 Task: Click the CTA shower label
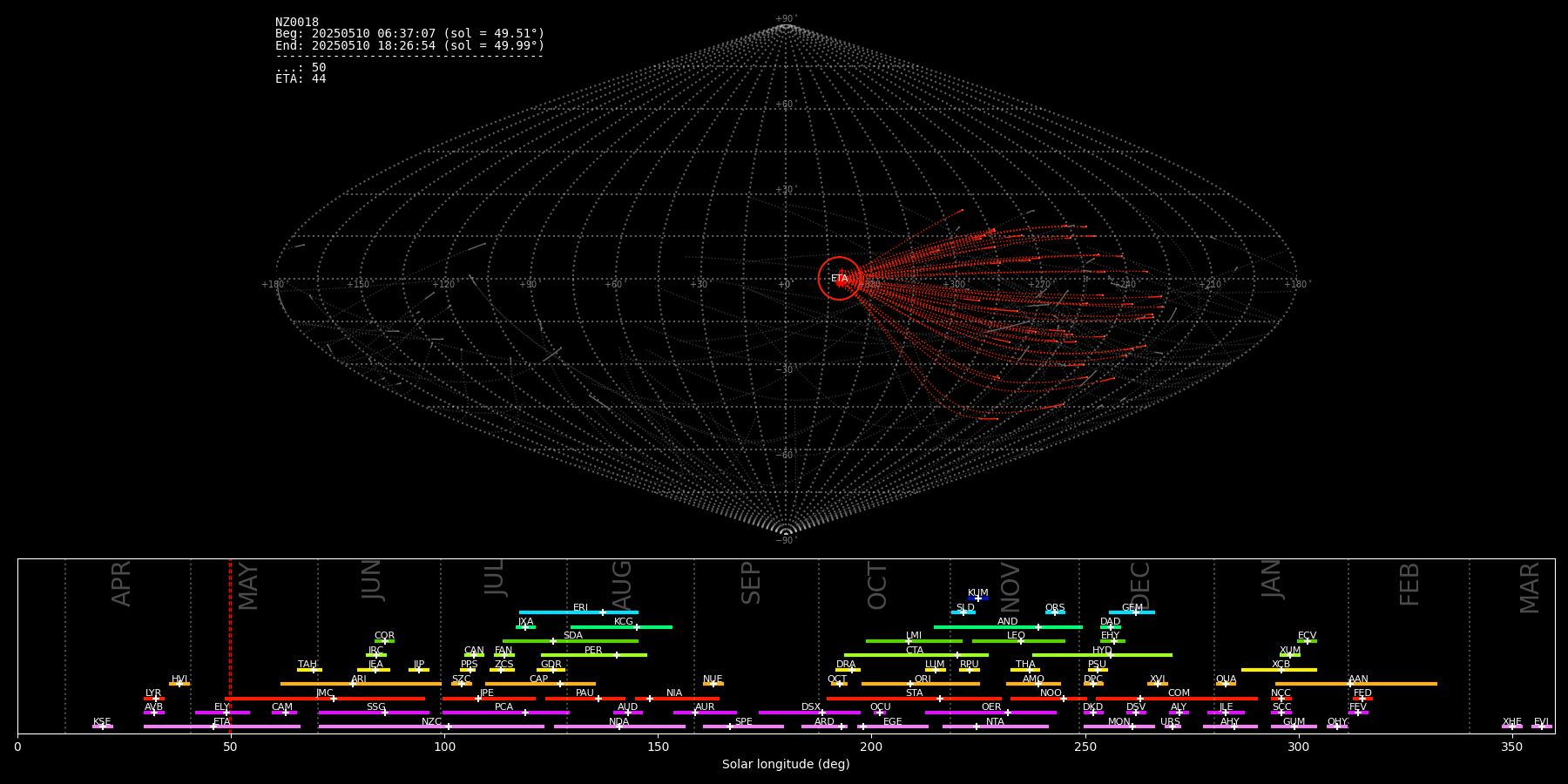click(915, 651)
